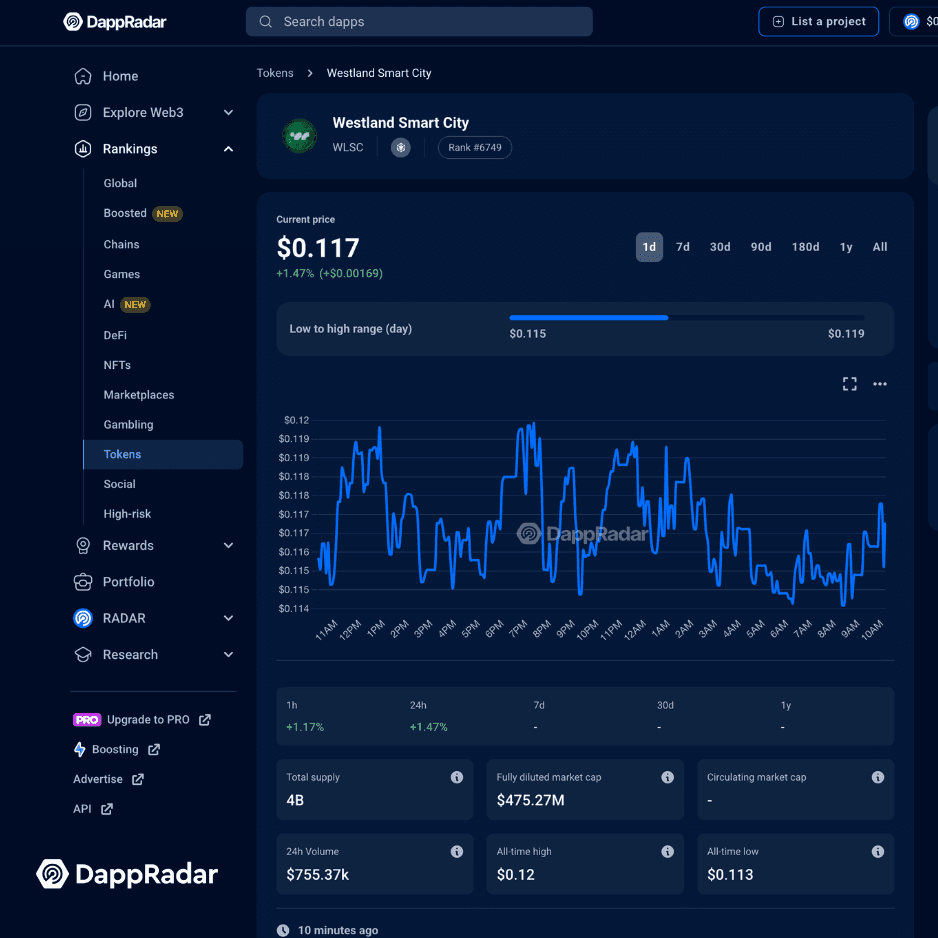Open chart more options ellipsis
938x938 pixels.
(x=879, y=384)
